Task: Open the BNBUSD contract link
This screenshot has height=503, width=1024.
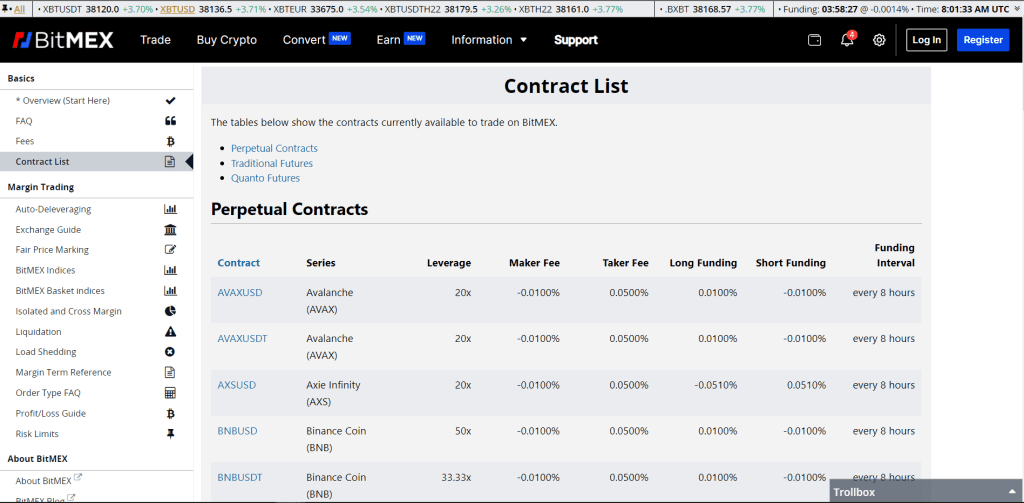Action: 237,431
